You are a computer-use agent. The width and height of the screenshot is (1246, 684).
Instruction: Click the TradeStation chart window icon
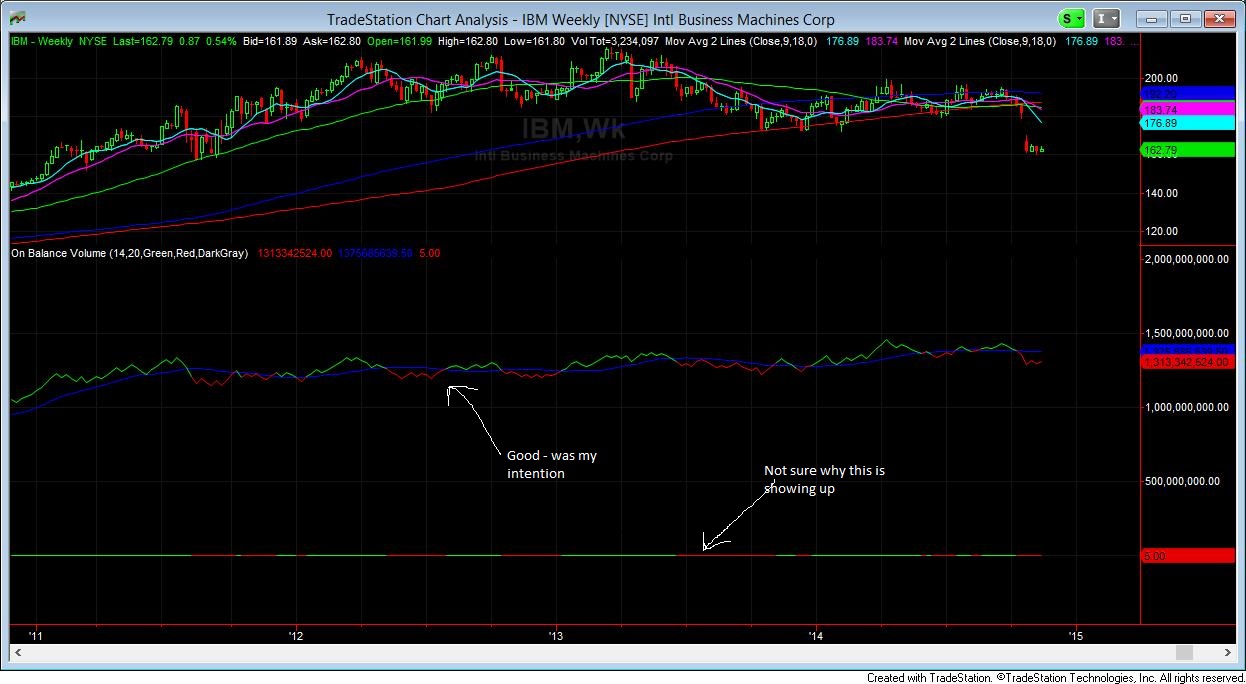[17, 19]
